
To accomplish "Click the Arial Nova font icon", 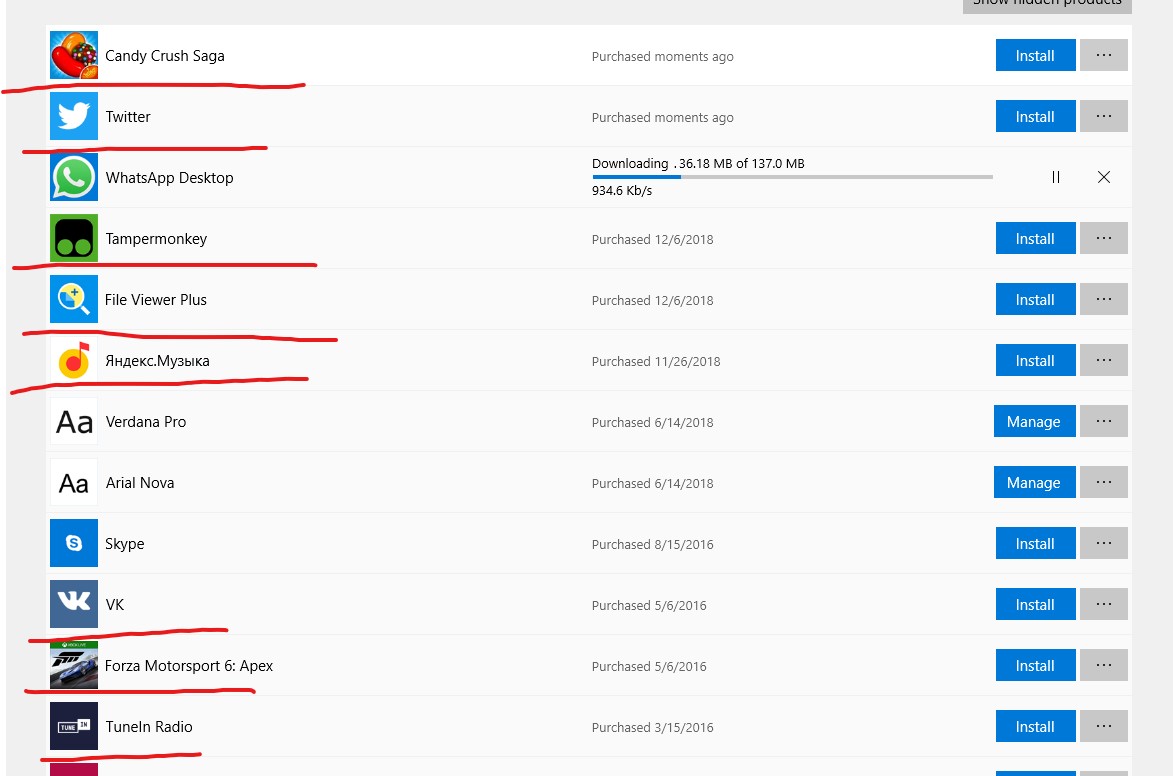I will 74,483.
